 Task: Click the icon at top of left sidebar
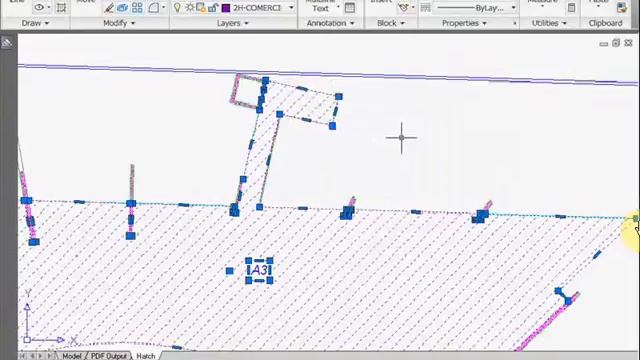(7, 42)
